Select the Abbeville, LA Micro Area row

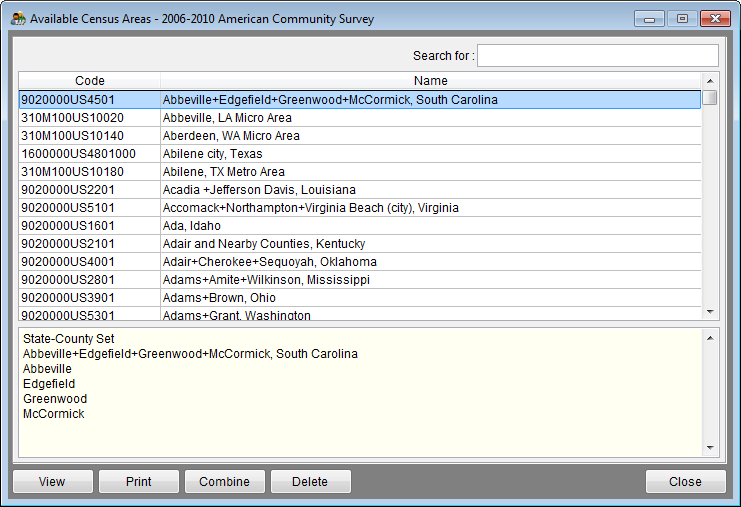(x=227, y=118)
